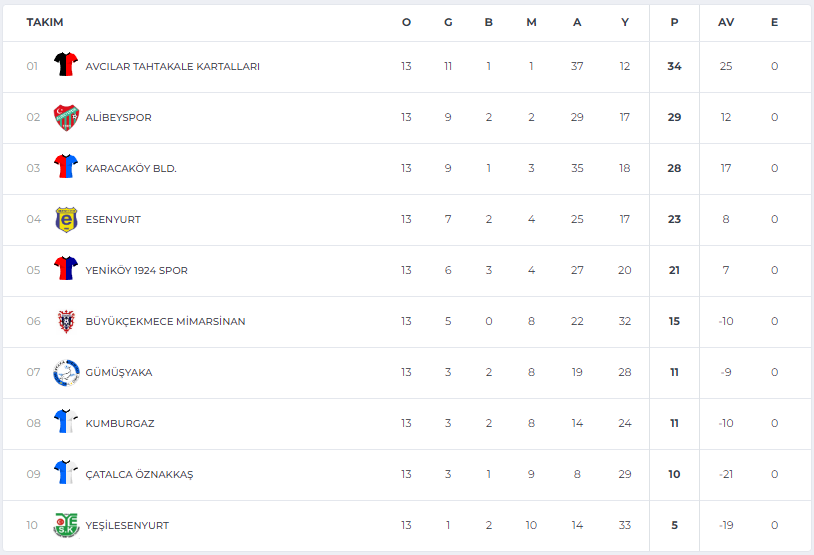Image resolution: width=814 pixels, height=555 pixels.
Task: Click the AV goal difference column header
Action: coord(726,22)
